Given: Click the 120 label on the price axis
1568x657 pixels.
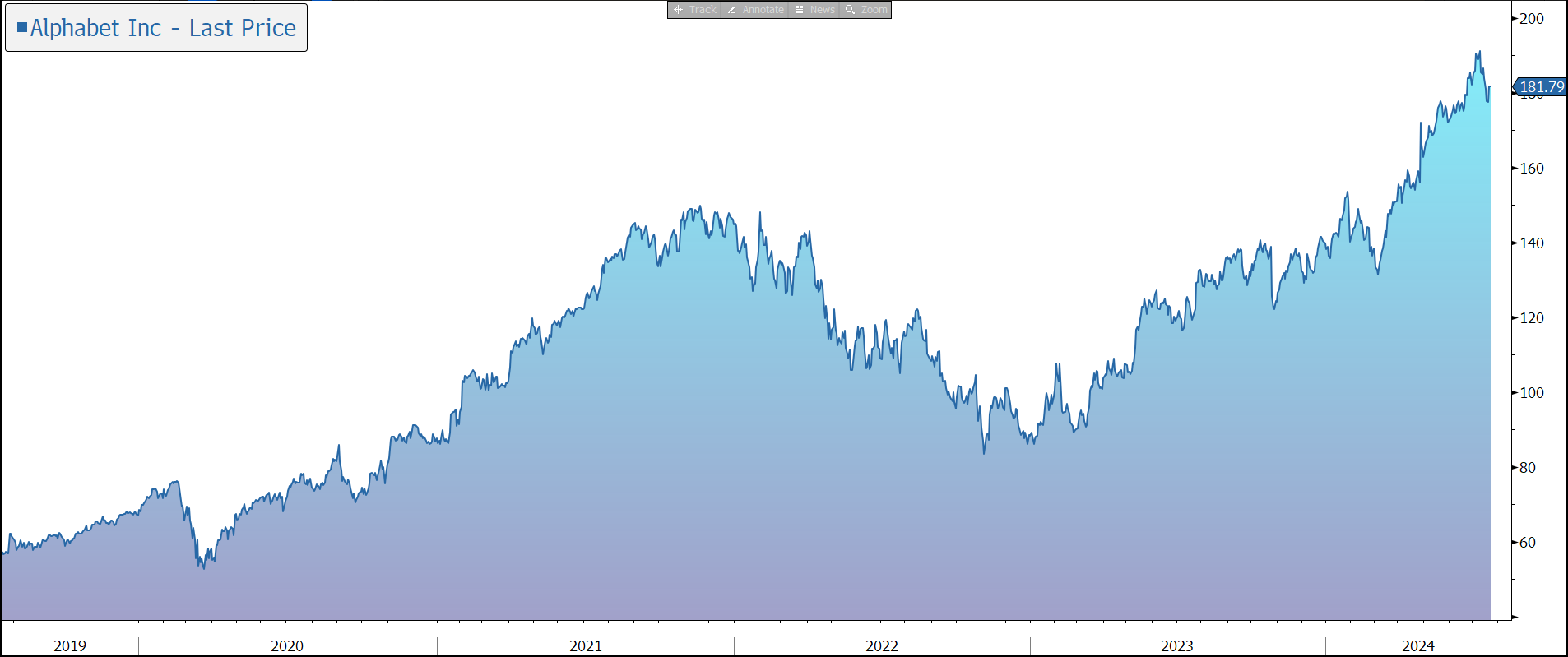Looking at the screenshot, I should pyautogui.click(x=1531, y=318).
